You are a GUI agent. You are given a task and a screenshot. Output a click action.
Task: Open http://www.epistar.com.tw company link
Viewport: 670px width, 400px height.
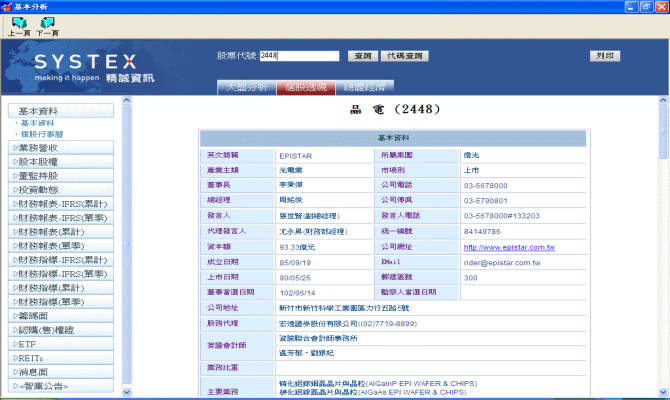point(509,247)
